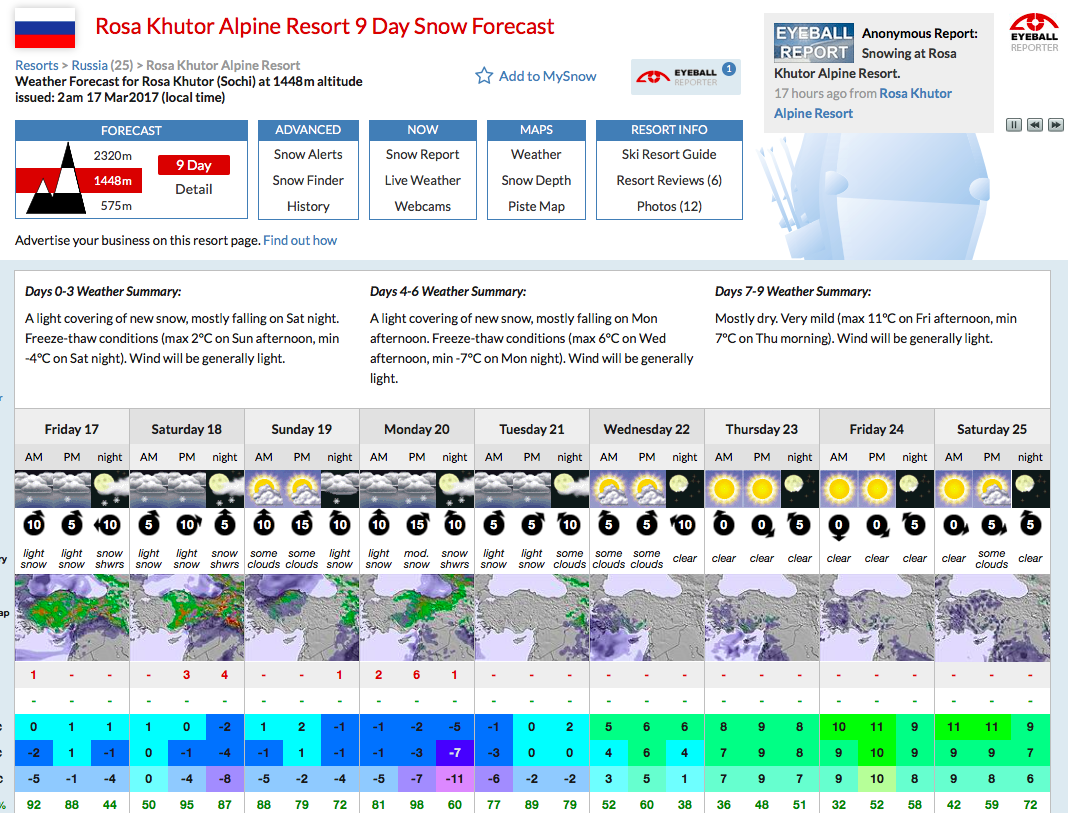Open the Advanced tab header
Viewport: 1068px width, 813px height.
coord(308,129)
